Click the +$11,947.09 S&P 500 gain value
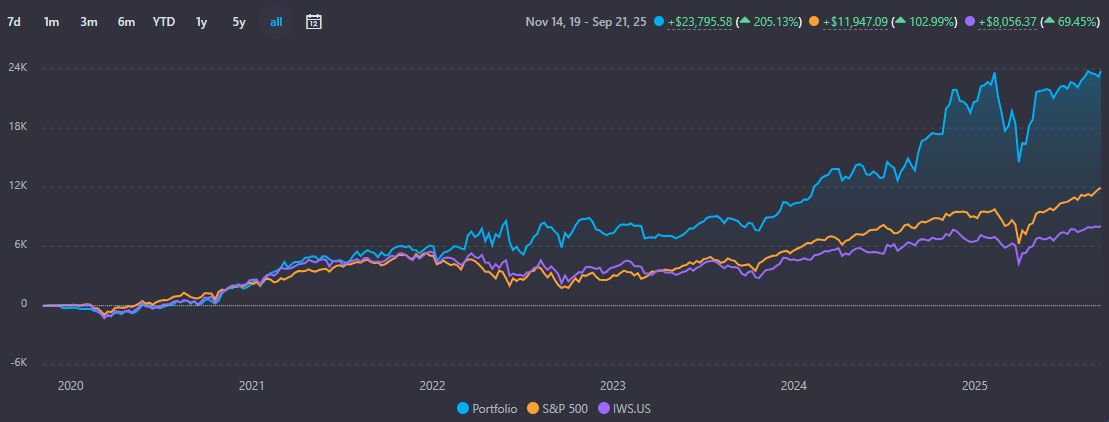1109x422 pixels. click(x=857, y=21)
